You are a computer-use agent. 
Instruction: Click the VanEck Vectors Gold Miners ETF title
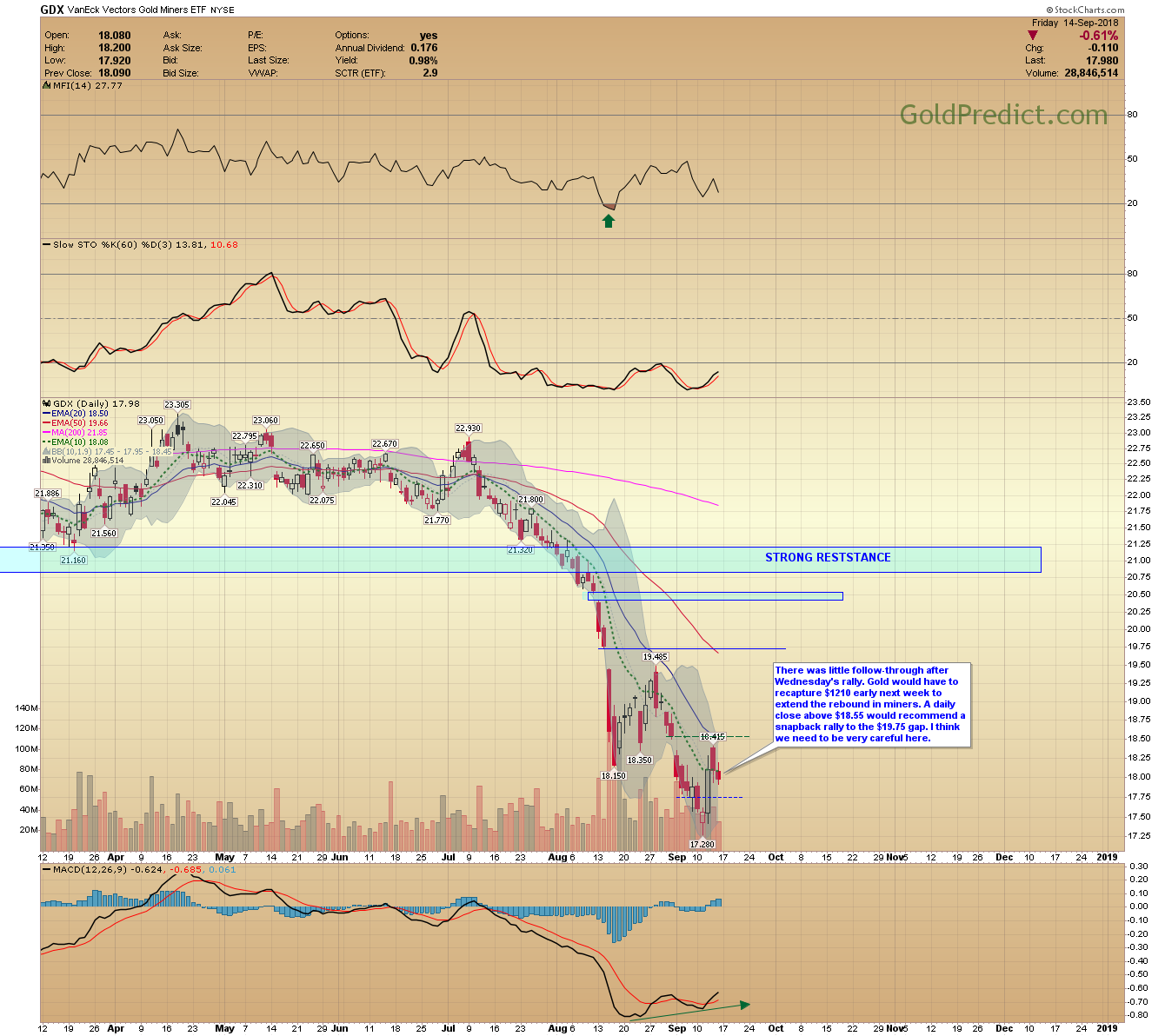coord(138,10)
